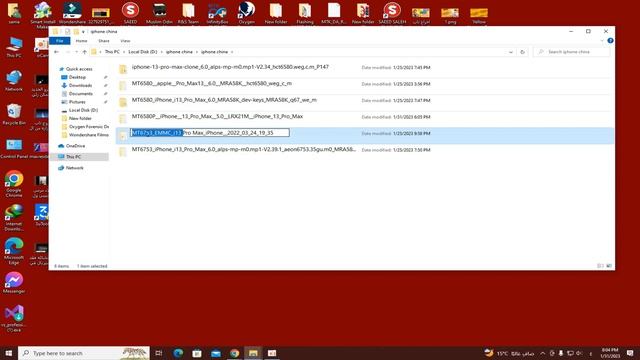Open Microsoft Edge from the taskbar
Screen dimensions: 640x360
click(x=178, y=353)
